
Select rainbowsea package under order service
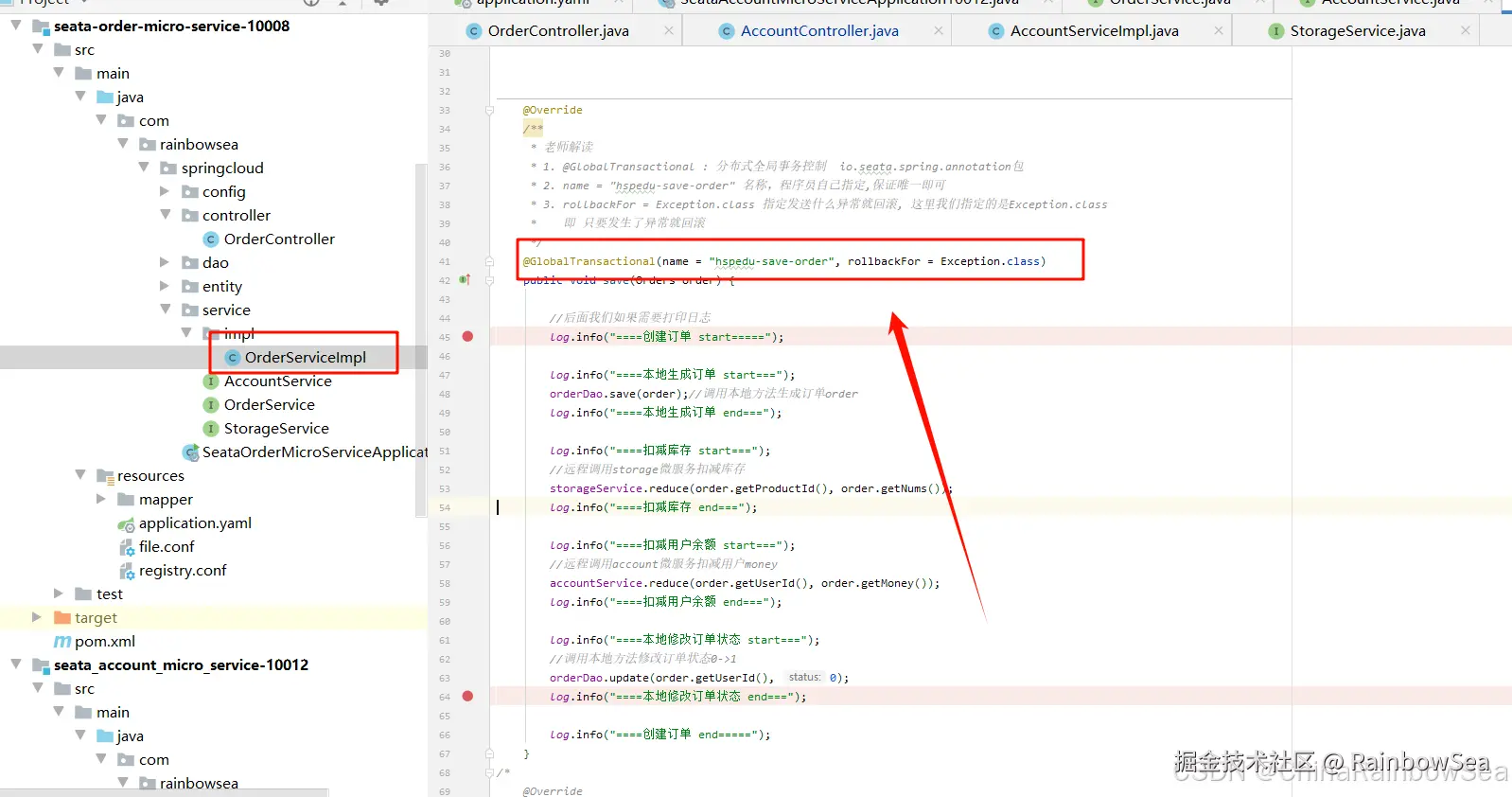click(x=199, y=144)
